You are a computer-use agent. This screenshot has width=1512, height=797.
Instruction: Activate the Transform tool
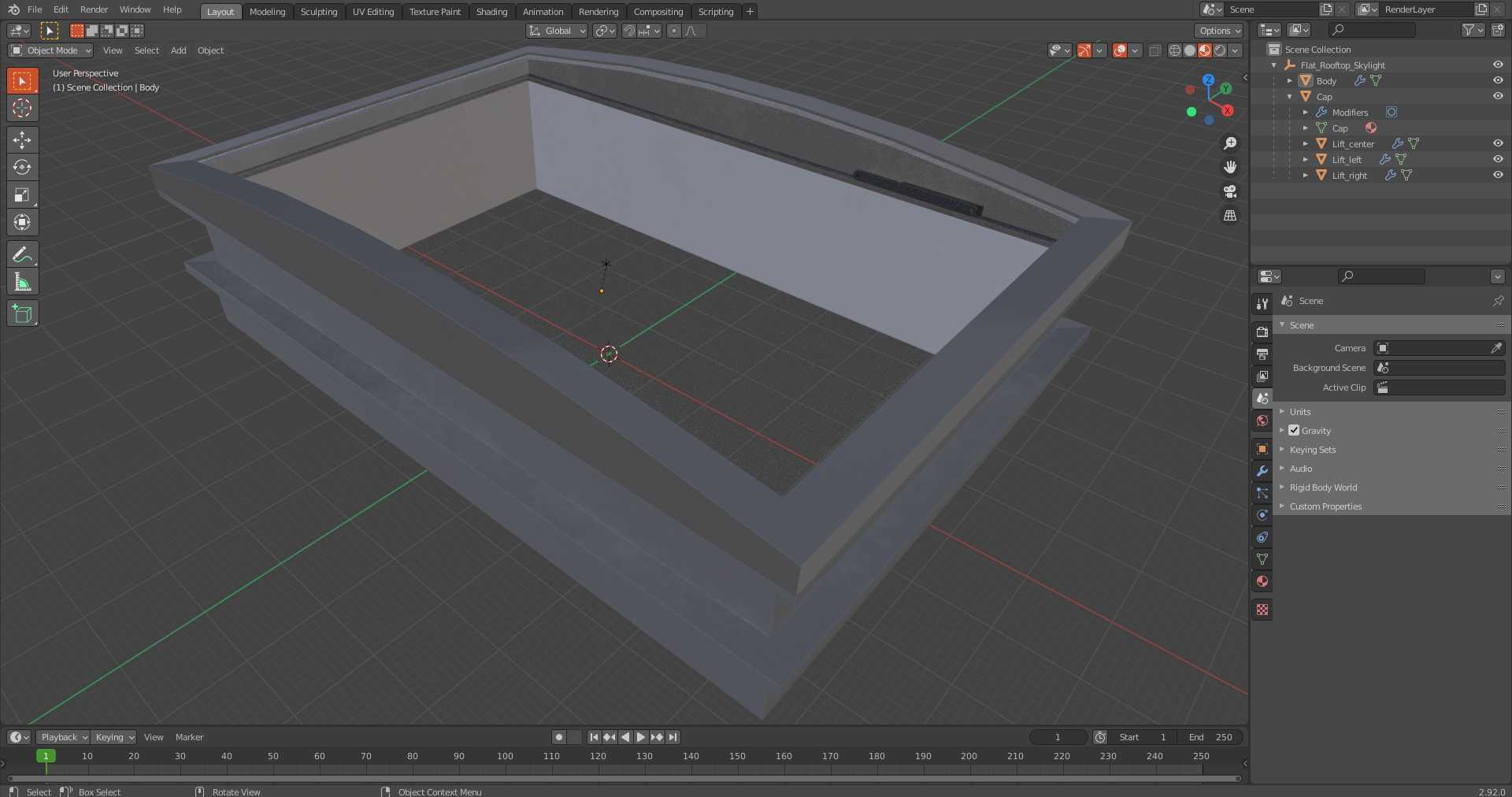click(22, 222)
